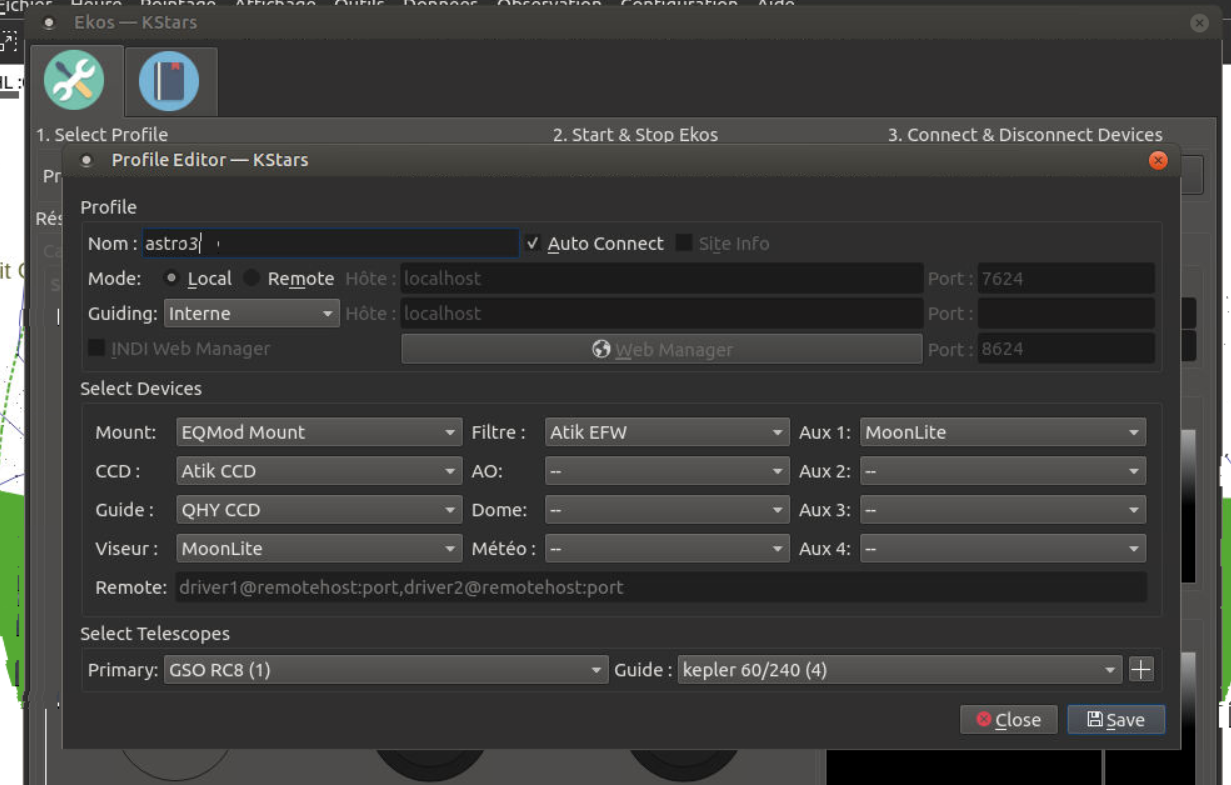Click the Ekos window menu icon

click(50, 22)
